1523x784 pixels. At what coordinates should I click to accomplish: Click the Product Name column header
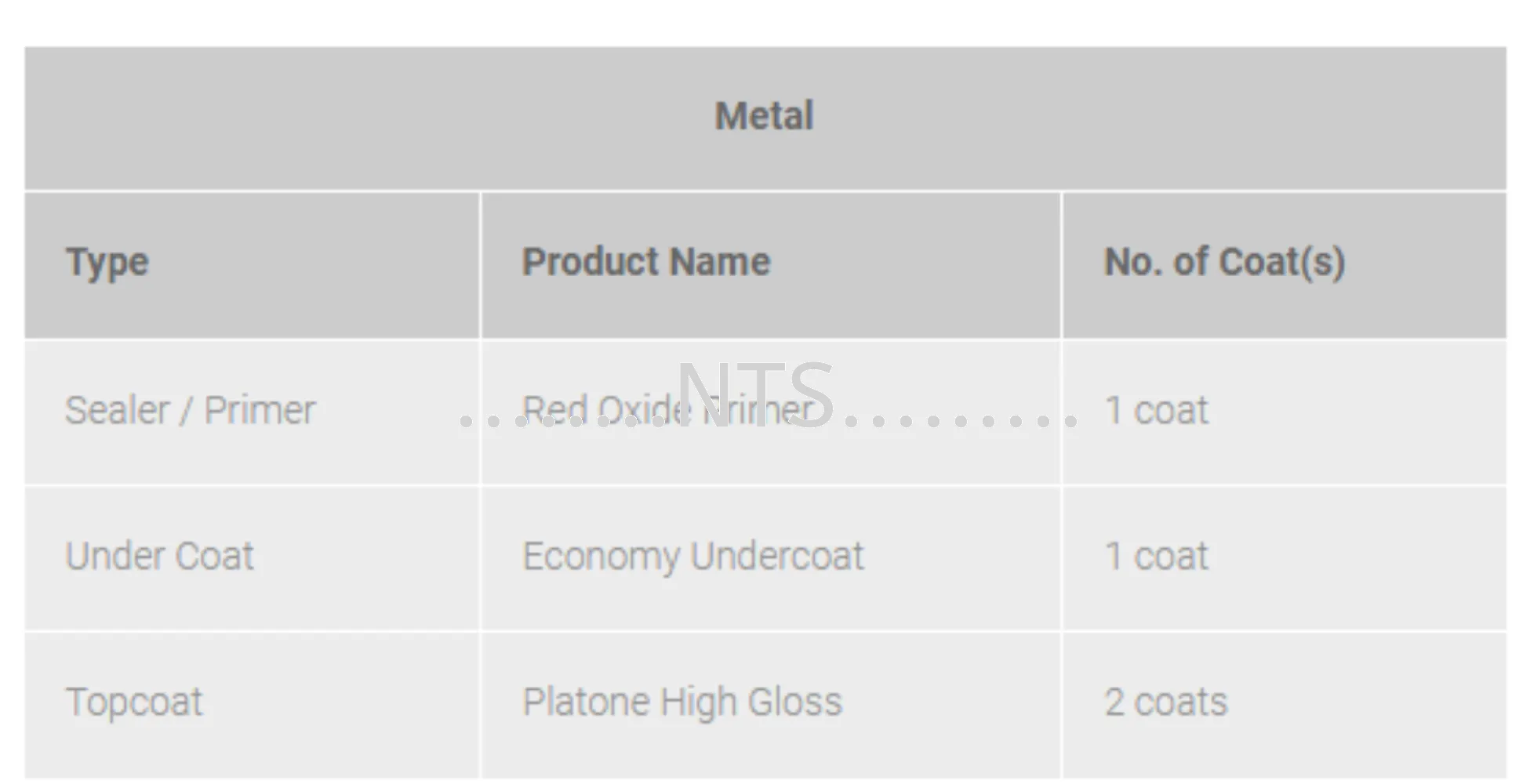[x=646, y=261]
